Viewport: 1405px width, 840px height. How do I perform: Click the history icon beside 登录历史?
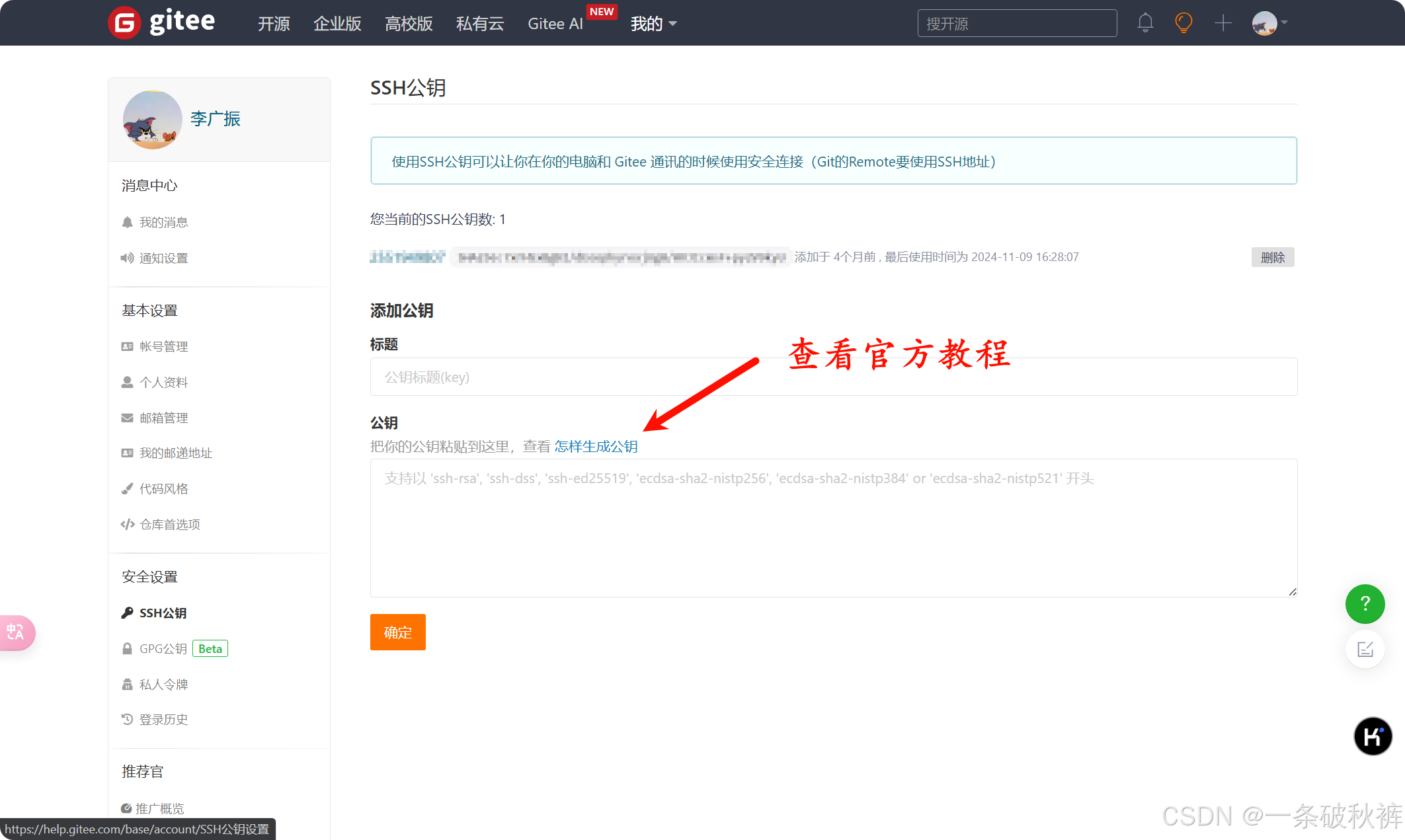[128, 719]
